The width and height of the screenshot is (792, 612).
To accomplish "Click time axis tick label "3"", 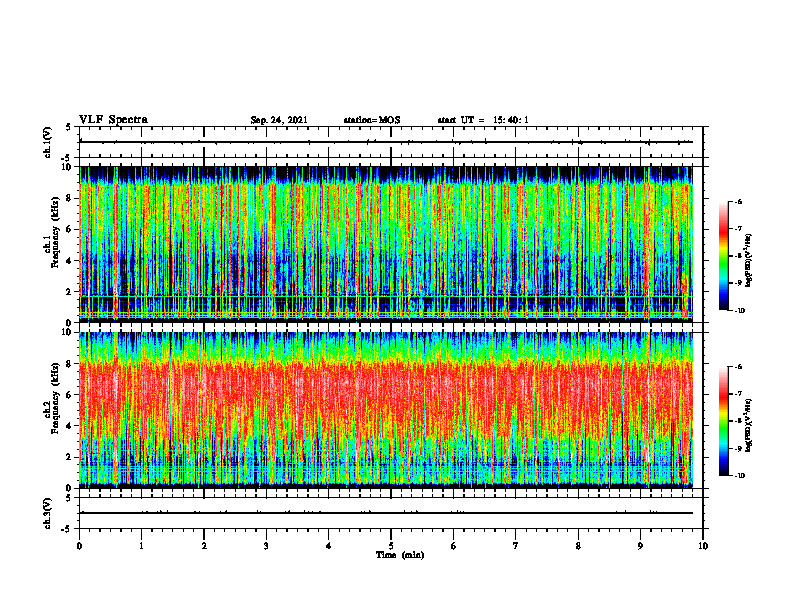I will pyautogui.click(x=266, y=546).
